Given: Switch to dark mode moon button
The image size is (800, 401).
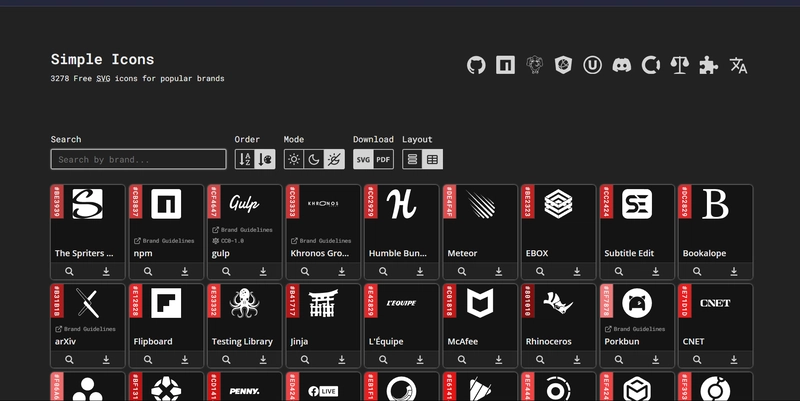Looking at the screenshot, I should tap(314, 159).
